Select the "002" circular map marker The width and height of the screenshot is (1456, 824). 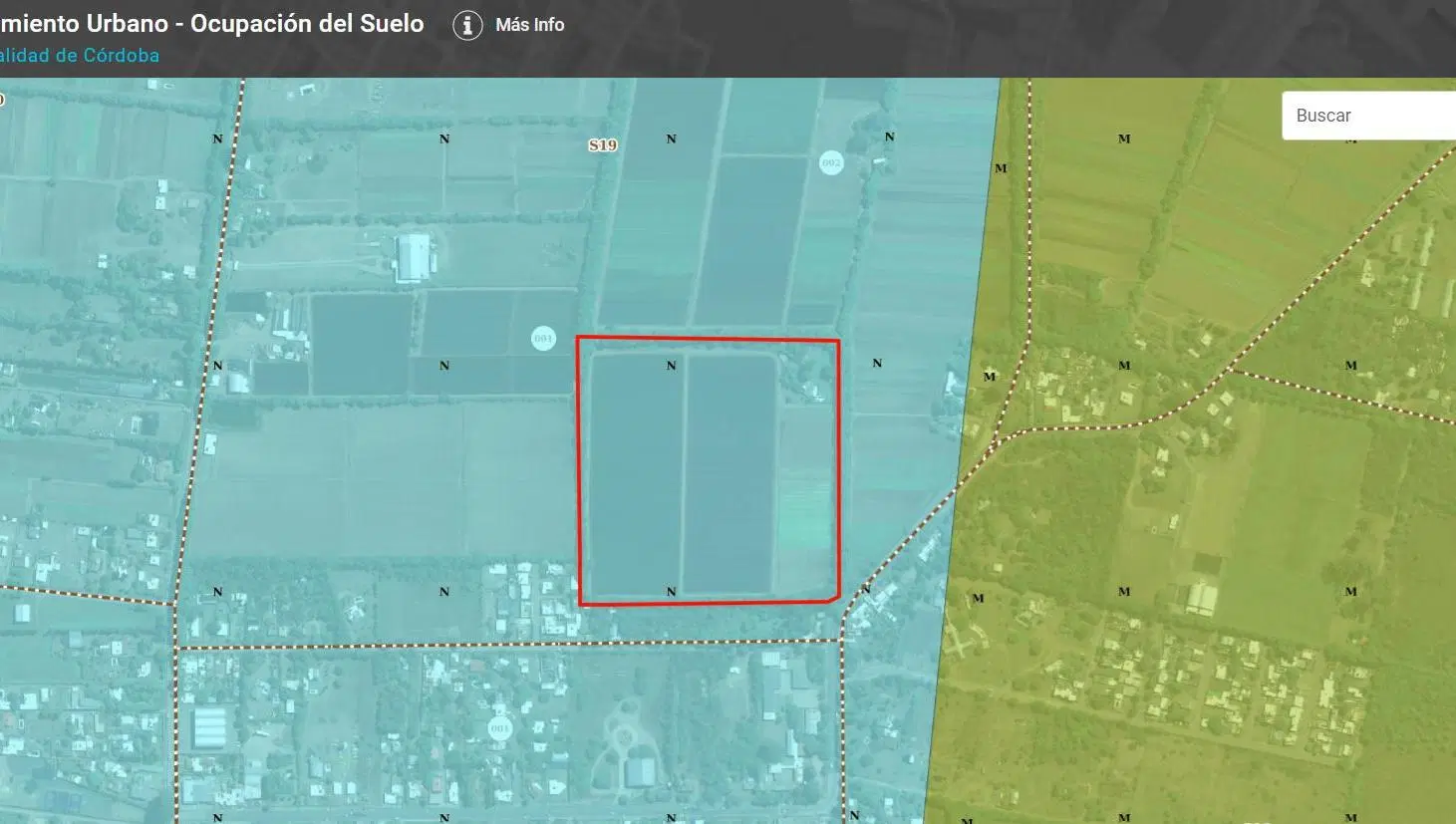point(831,162)
